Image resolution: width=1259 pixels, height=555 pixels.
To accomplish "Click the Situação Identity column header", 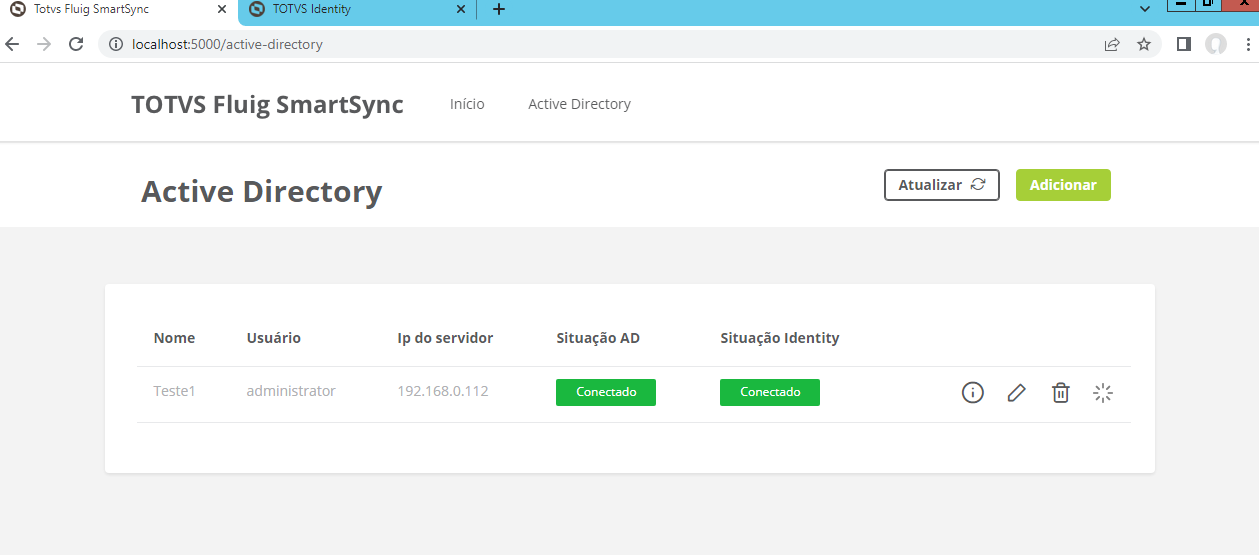I will coord(780,338).
